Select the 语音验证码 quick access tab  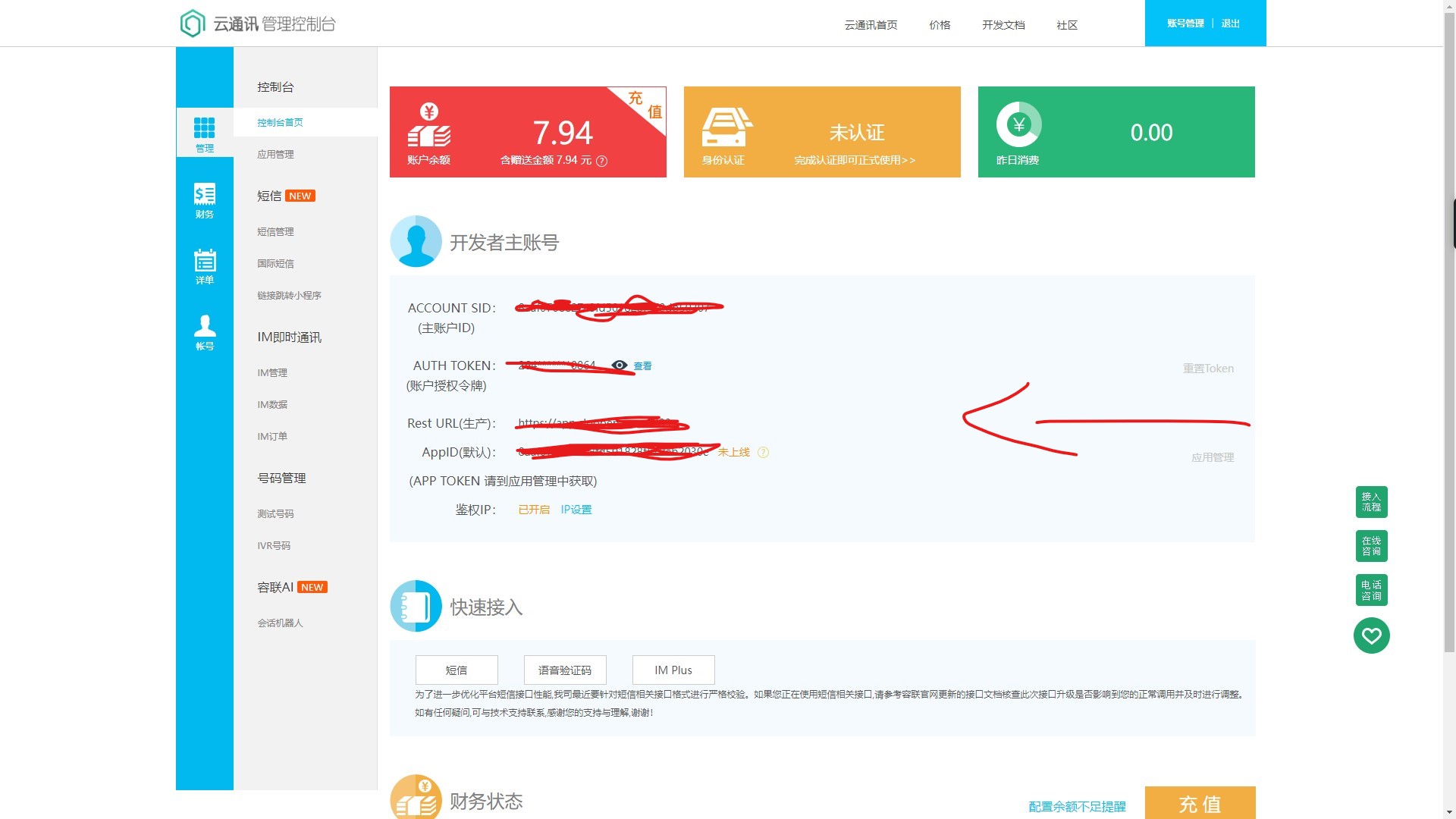[x=565, y=670]
